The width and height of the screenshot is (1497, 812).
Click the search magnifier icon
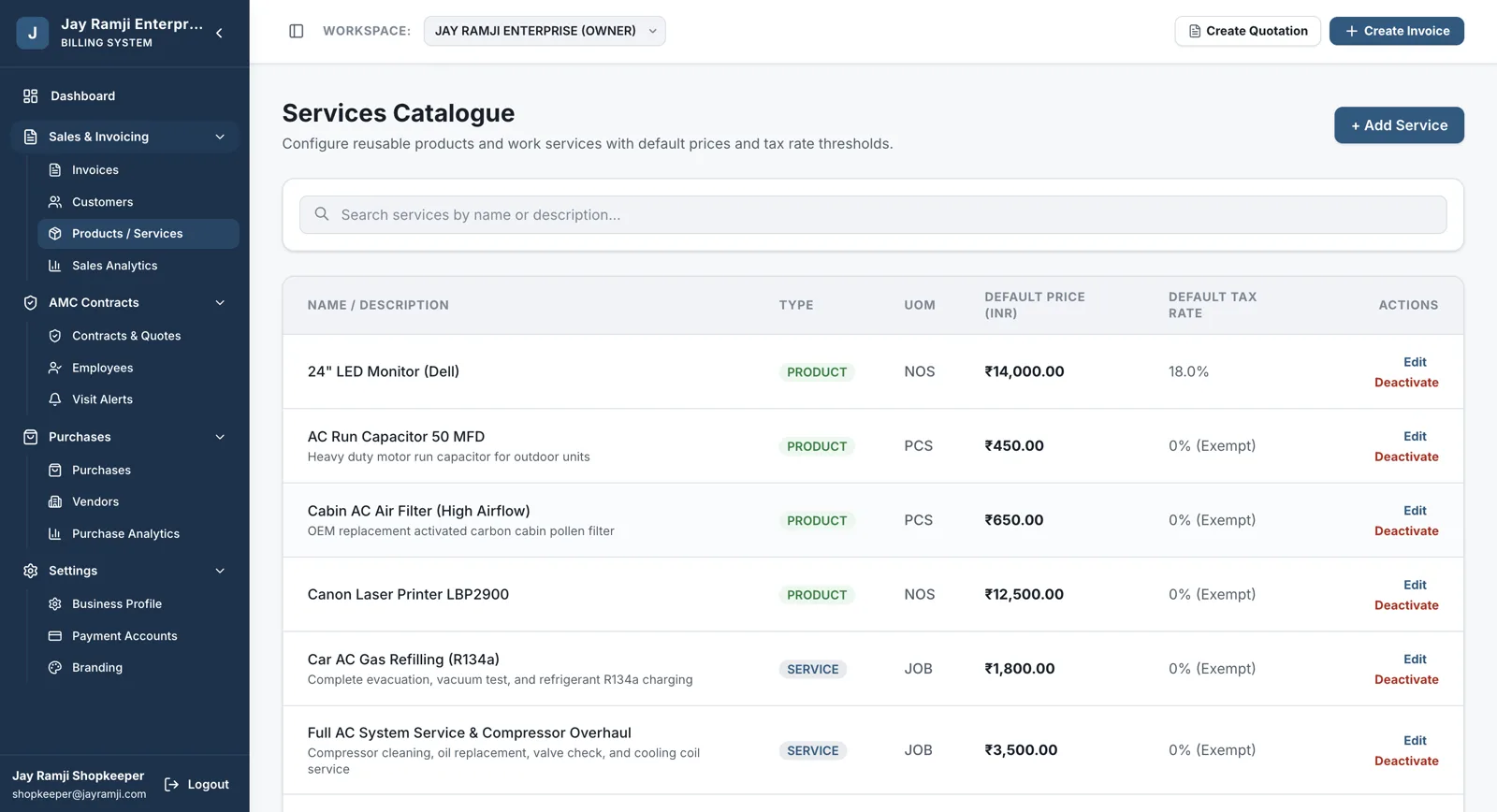pos(322,214)
